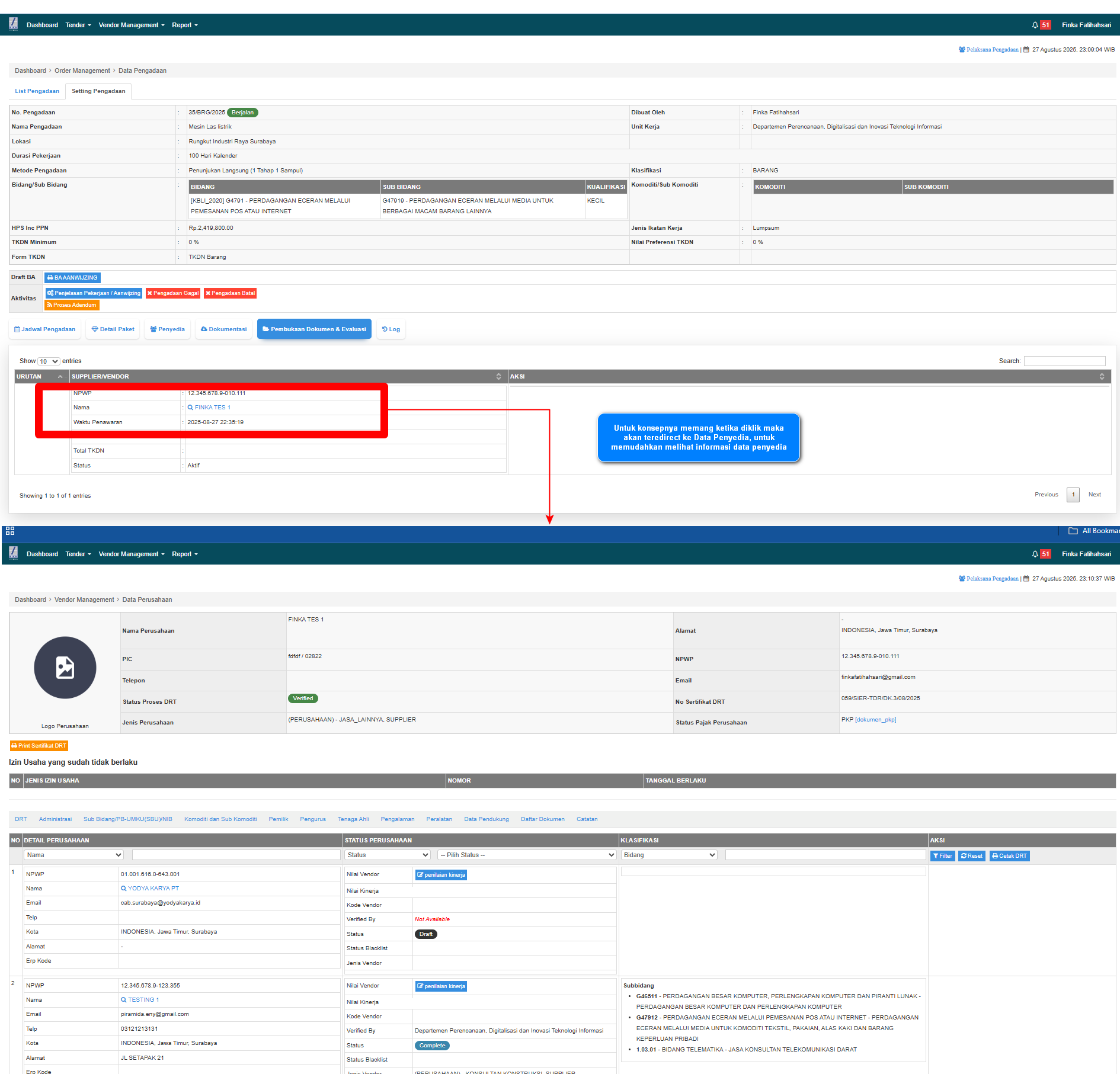Open the Show entries count dropdown
This screenshot has width=1120, height=1074.
49,361
